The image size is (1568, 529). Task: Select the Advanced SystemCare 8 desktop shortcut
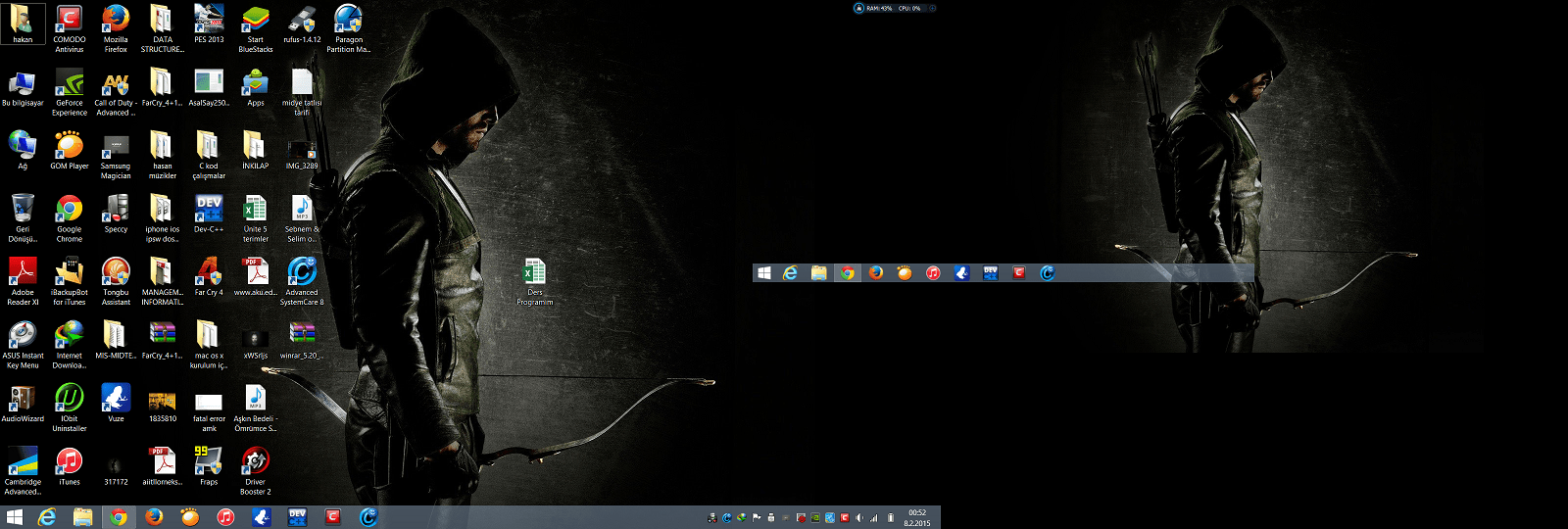click(302, 281)
